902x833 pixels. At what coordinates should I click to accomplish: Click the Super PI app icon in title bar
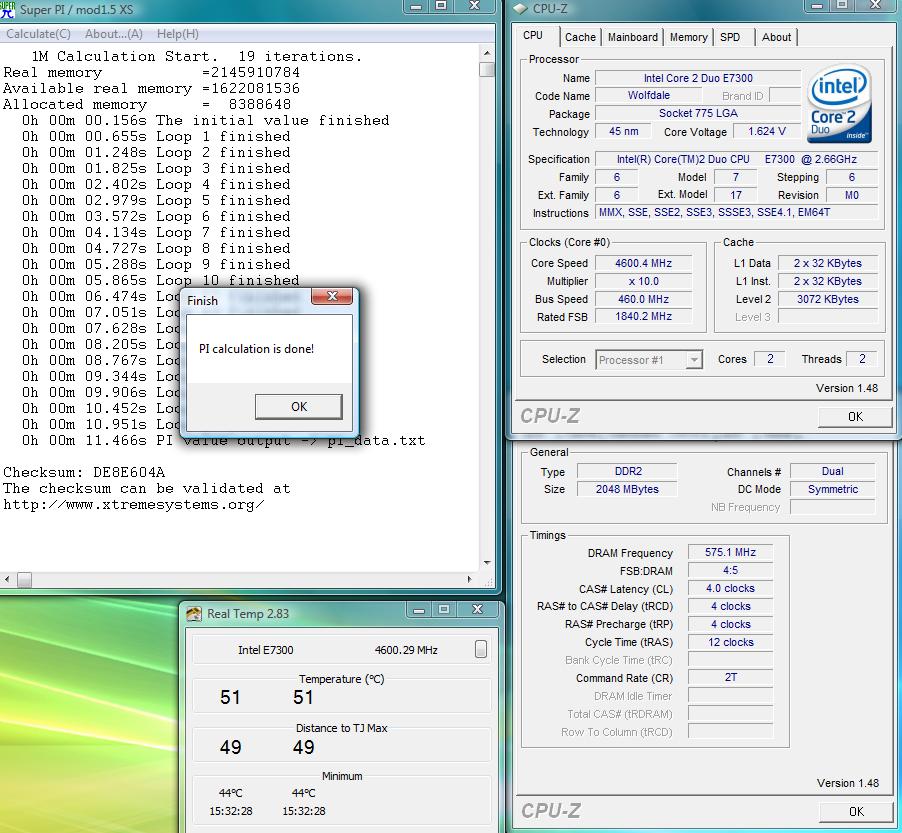point(7,9)
